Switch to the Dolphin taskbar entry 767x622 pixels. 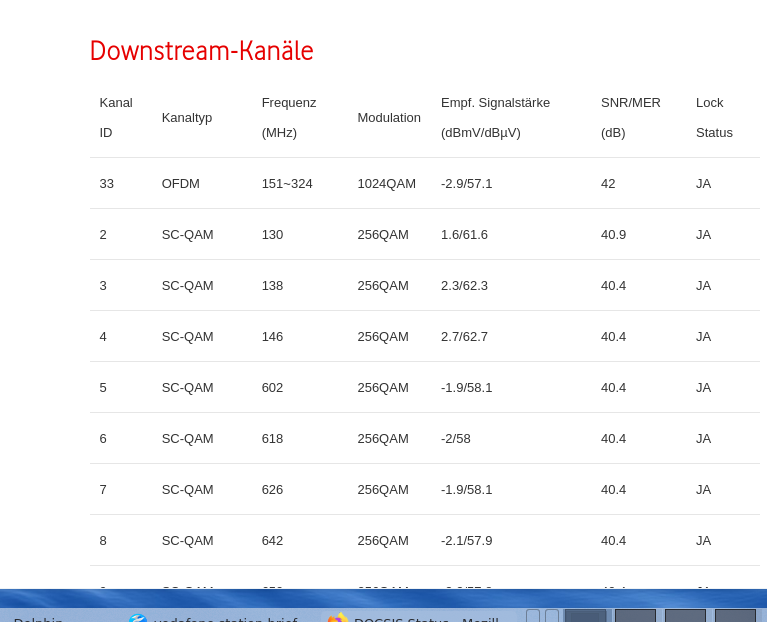pos(38,618)
